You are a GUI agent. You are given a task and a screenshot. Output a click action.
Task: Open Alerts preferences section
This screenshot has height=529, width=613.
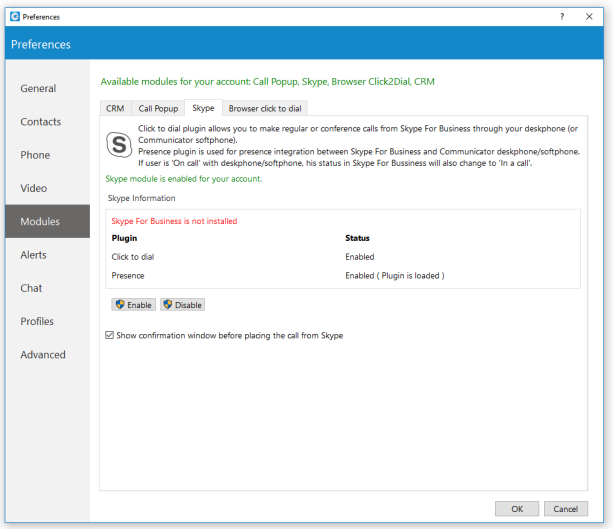tap(47, 255)
